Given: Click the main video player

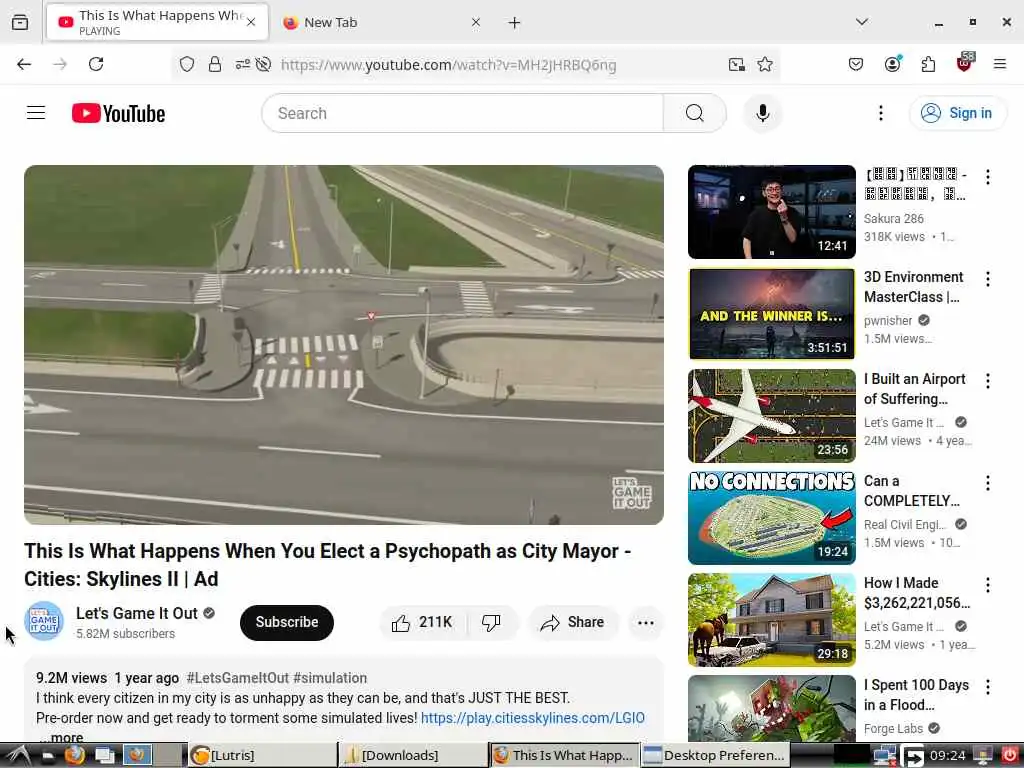Looking at the screenshot, I should (344, 345).
